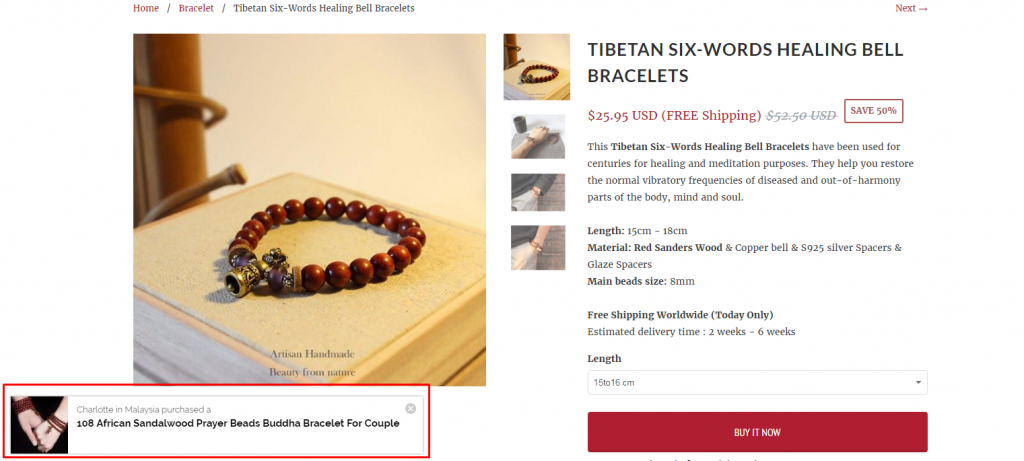Select fourth product thumbnail image
Viewport: 1024px width, 461px height.
click(537, 247)
